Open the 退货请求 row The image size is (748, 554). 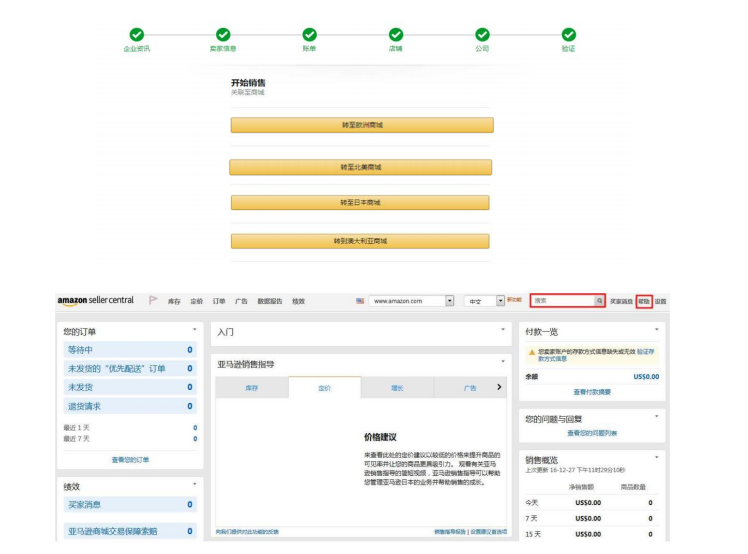(130, 406)
